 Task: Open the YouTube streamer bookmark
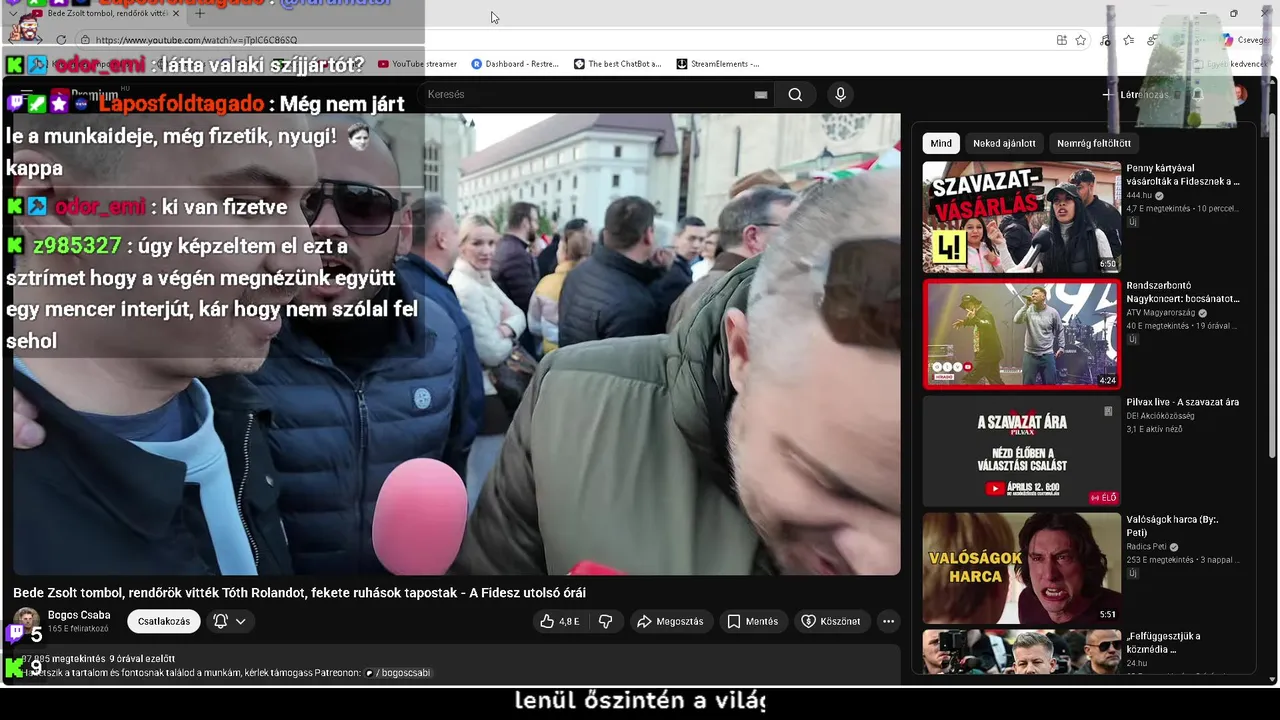point(417,64)
